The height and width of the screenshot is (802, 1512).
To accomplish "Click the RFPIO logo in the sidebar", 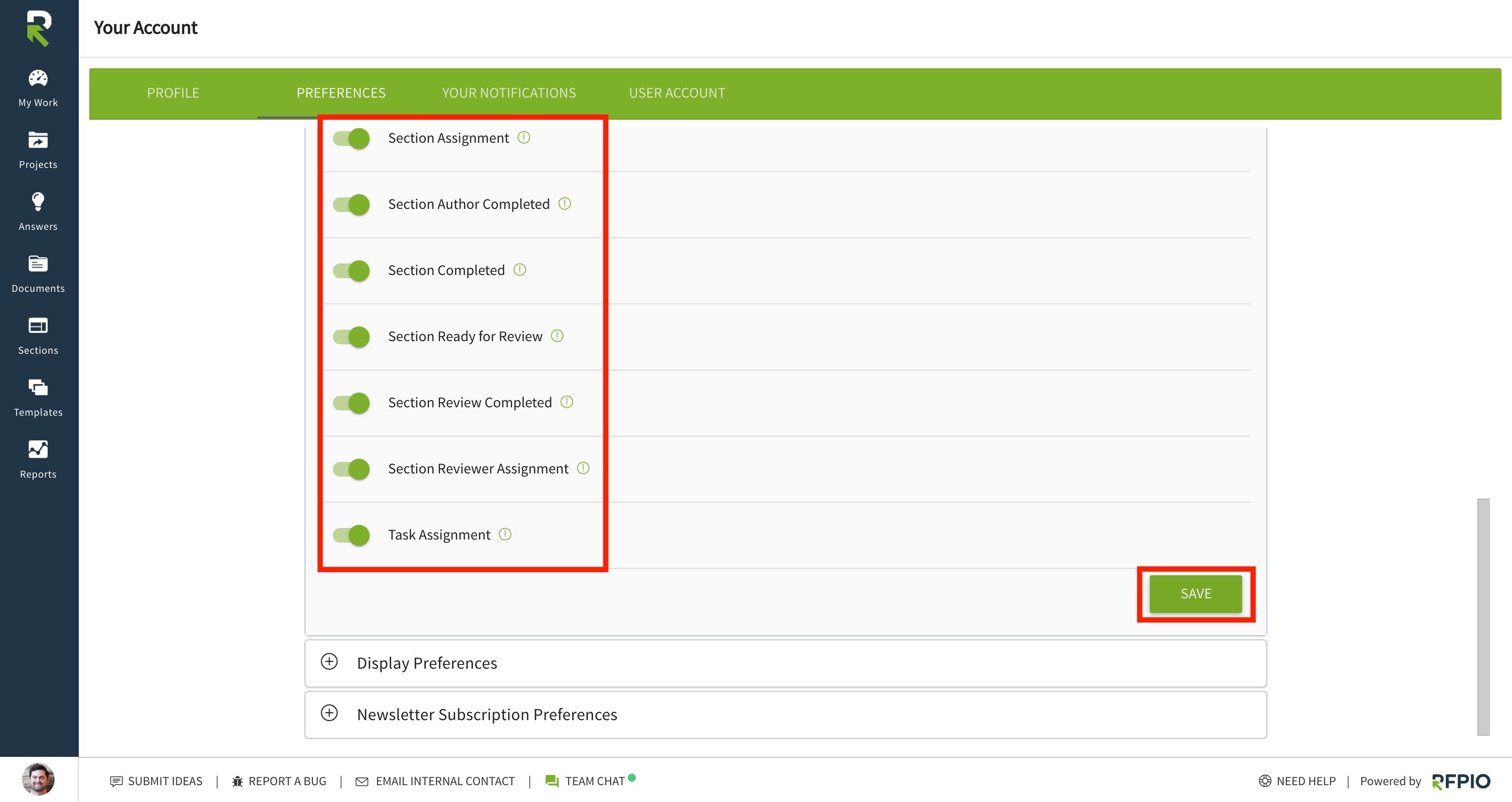I will (39, 28).
